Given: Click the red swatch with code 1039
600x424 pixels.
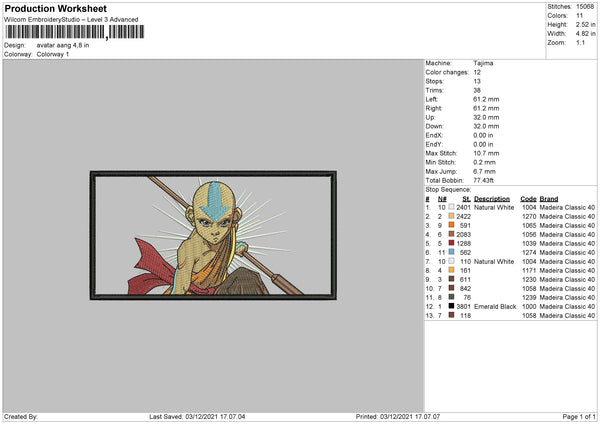Looking at the screenshot, I should click(x=451, y=243).
